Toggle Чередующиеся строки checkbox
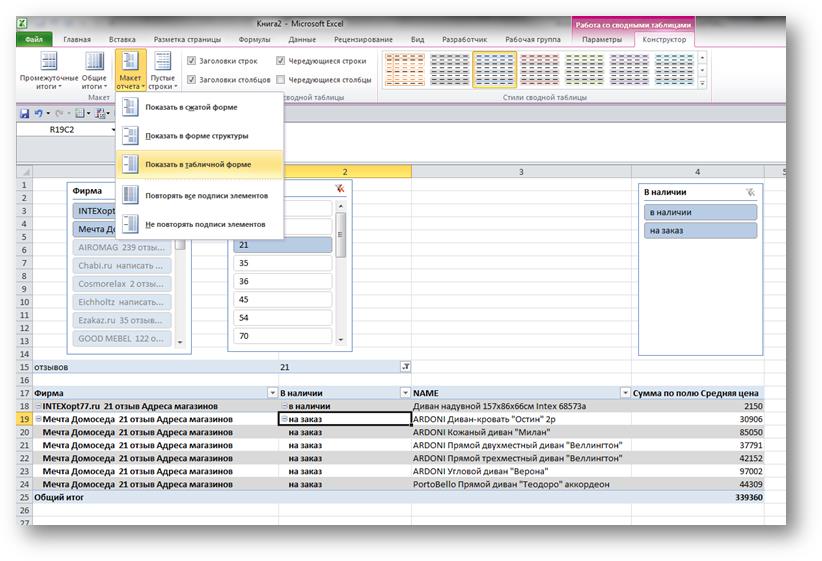The width and height of the screenshot is (822, 561). tap(280, 61)
